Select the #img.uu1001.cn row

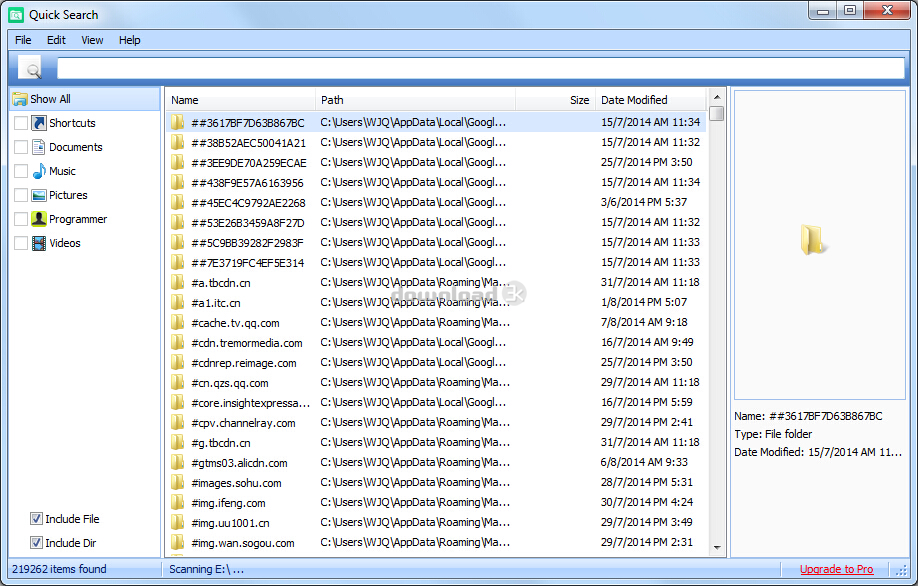click(x=436, y=523)
